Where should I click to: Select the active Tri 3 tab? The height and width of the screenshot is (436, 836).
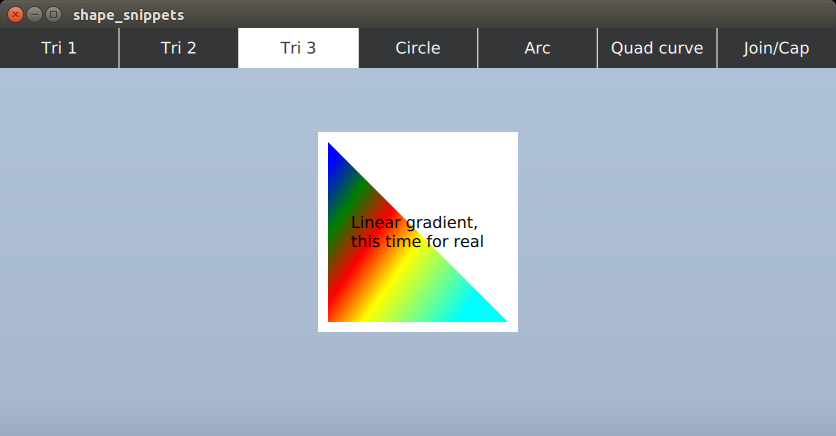pos(298,48)
